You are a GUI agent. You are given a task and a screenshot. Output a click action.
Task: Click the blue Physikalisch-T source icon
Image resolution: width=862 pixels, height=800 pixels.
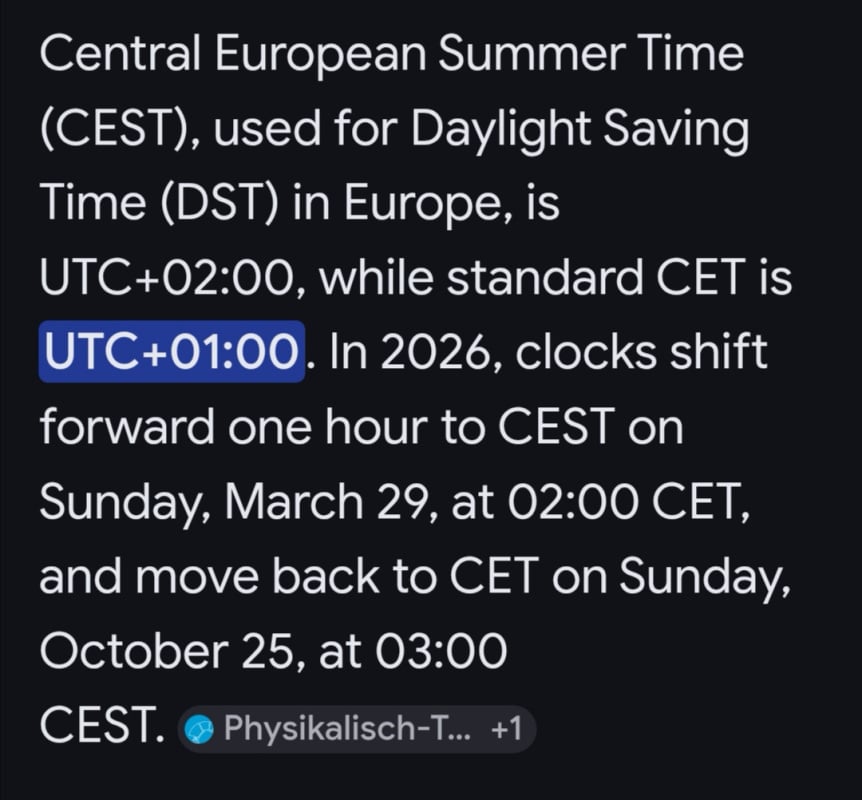coord(198,729)
